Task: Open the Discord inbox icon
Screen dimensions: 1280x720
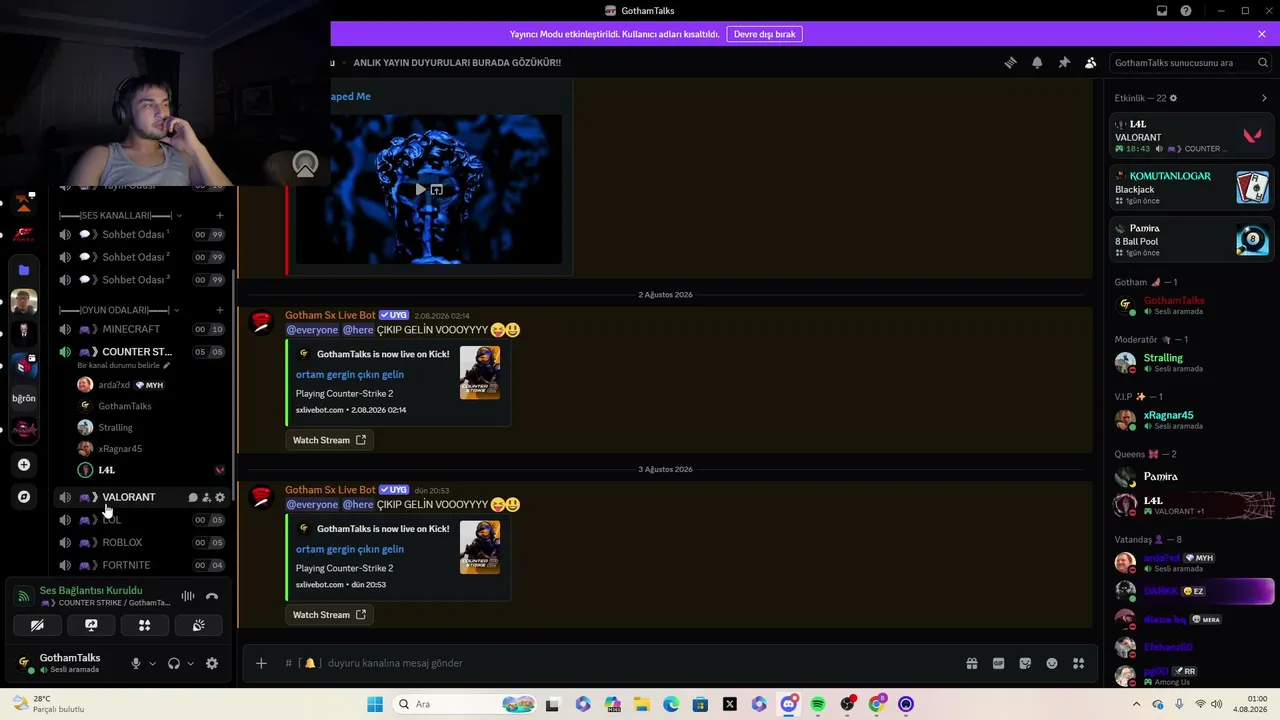Action: pos(1162,11)
